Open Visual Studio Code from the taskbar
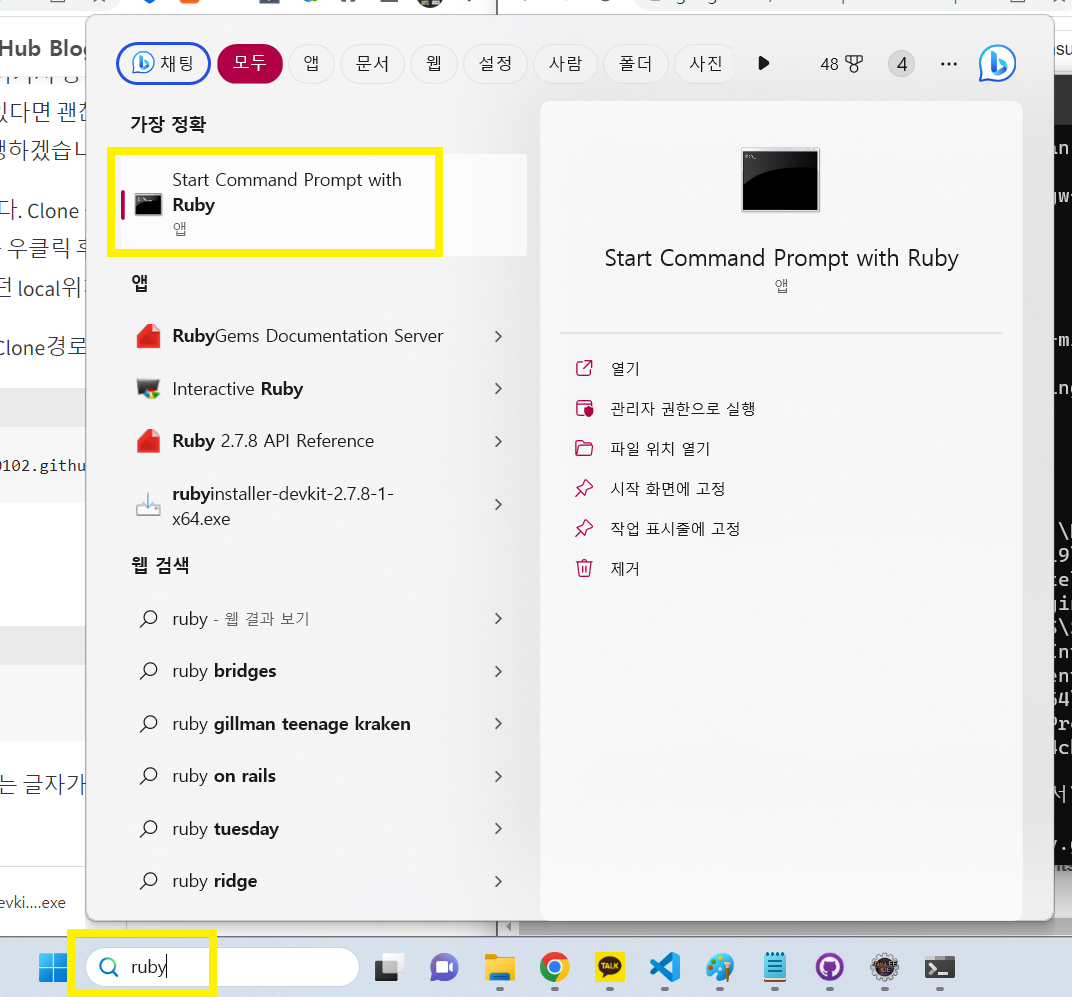The image size is (1072, 997). click(x=665, y=967)
